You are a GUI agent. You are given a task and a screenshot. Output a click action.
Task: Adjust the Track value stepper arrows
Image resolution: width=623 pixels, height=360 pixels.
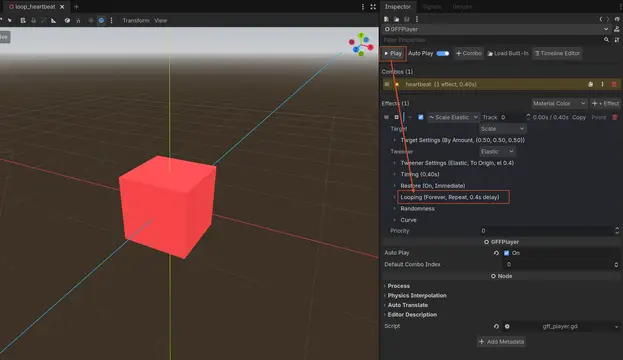point(528,117)
